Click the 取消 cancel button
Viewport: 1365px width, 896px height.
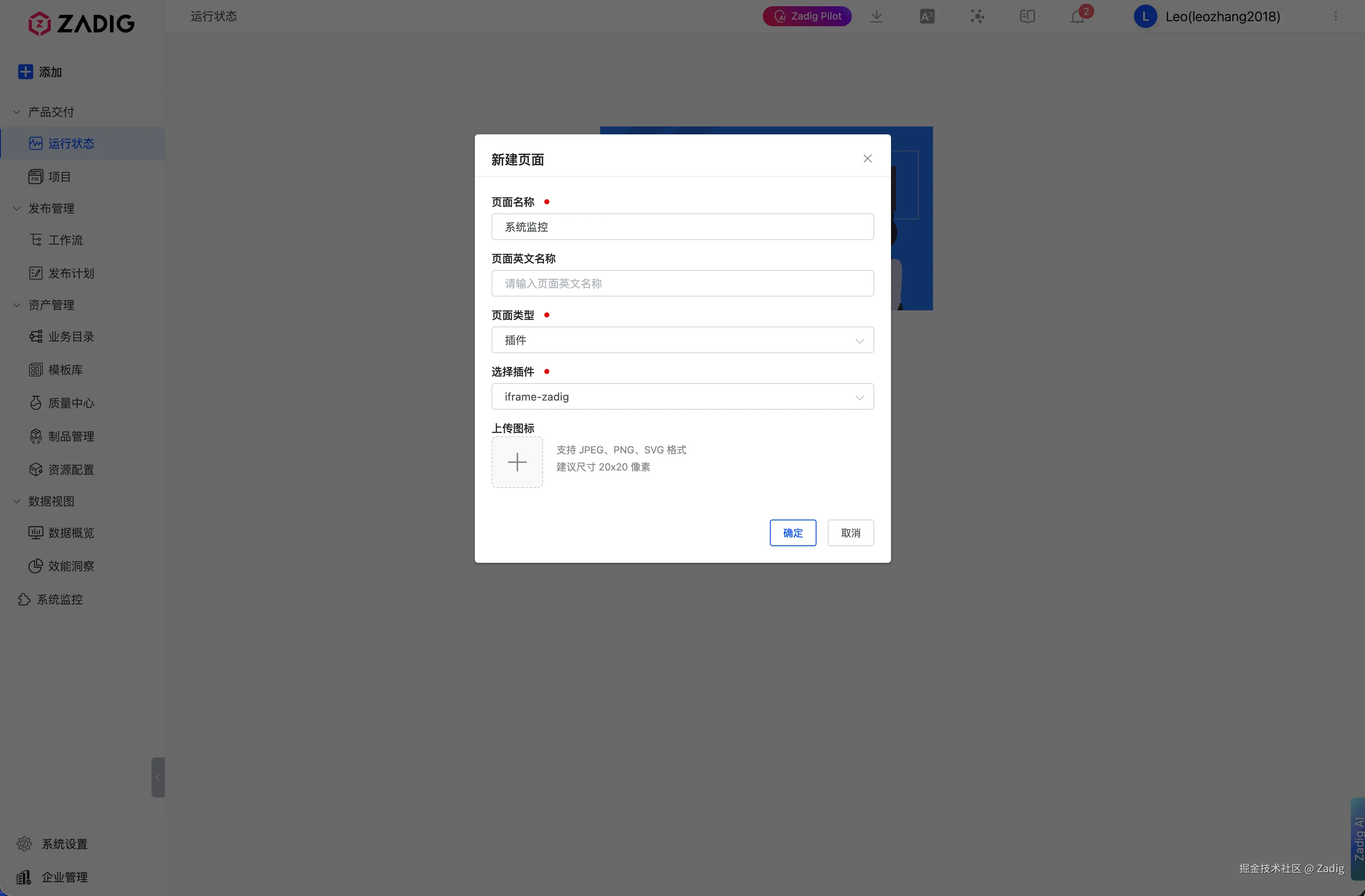[850, 533]
